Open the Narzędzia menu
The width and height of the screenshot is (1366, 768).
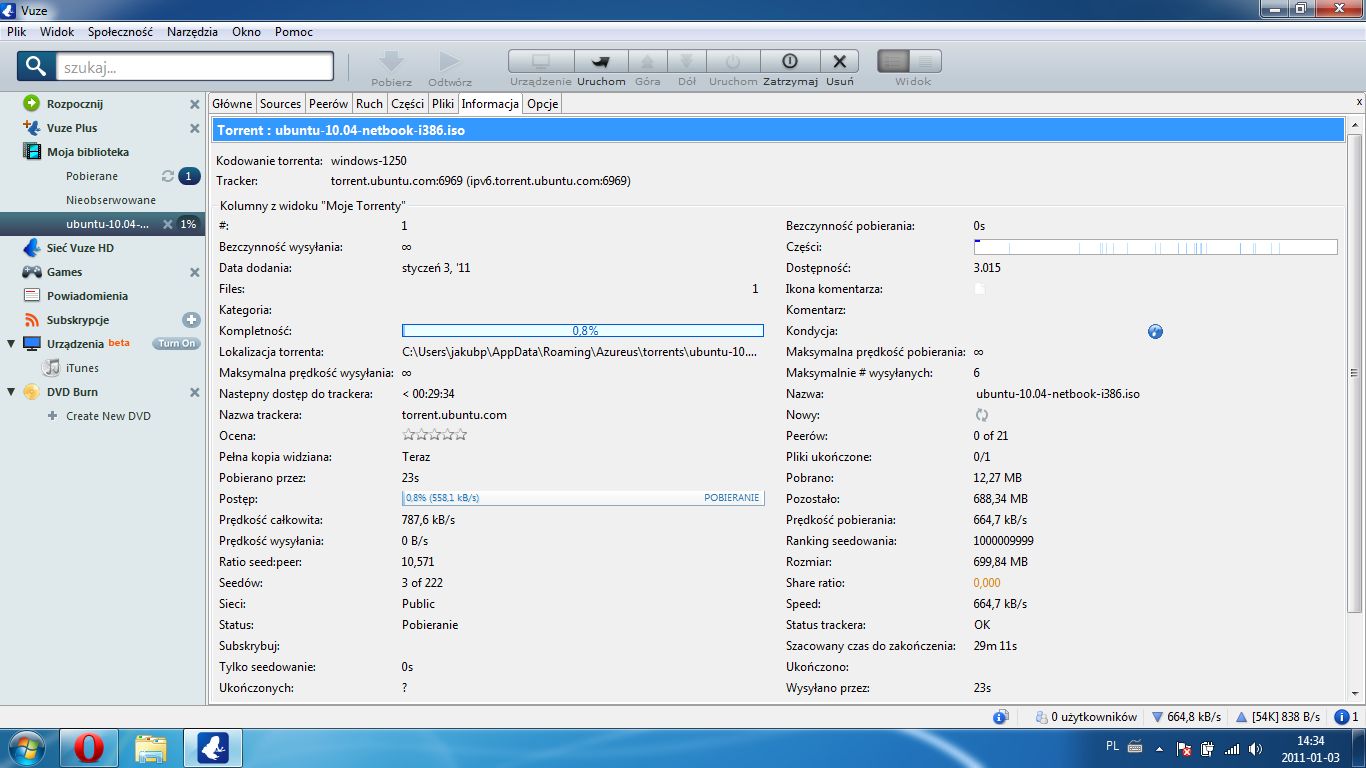(192, 32)
